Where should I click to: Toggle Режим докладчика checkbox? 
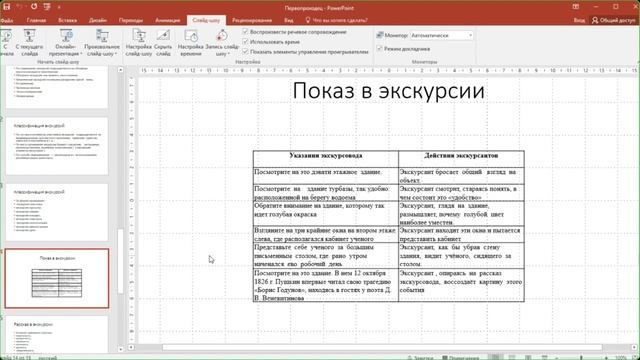[x=380, y=49]
